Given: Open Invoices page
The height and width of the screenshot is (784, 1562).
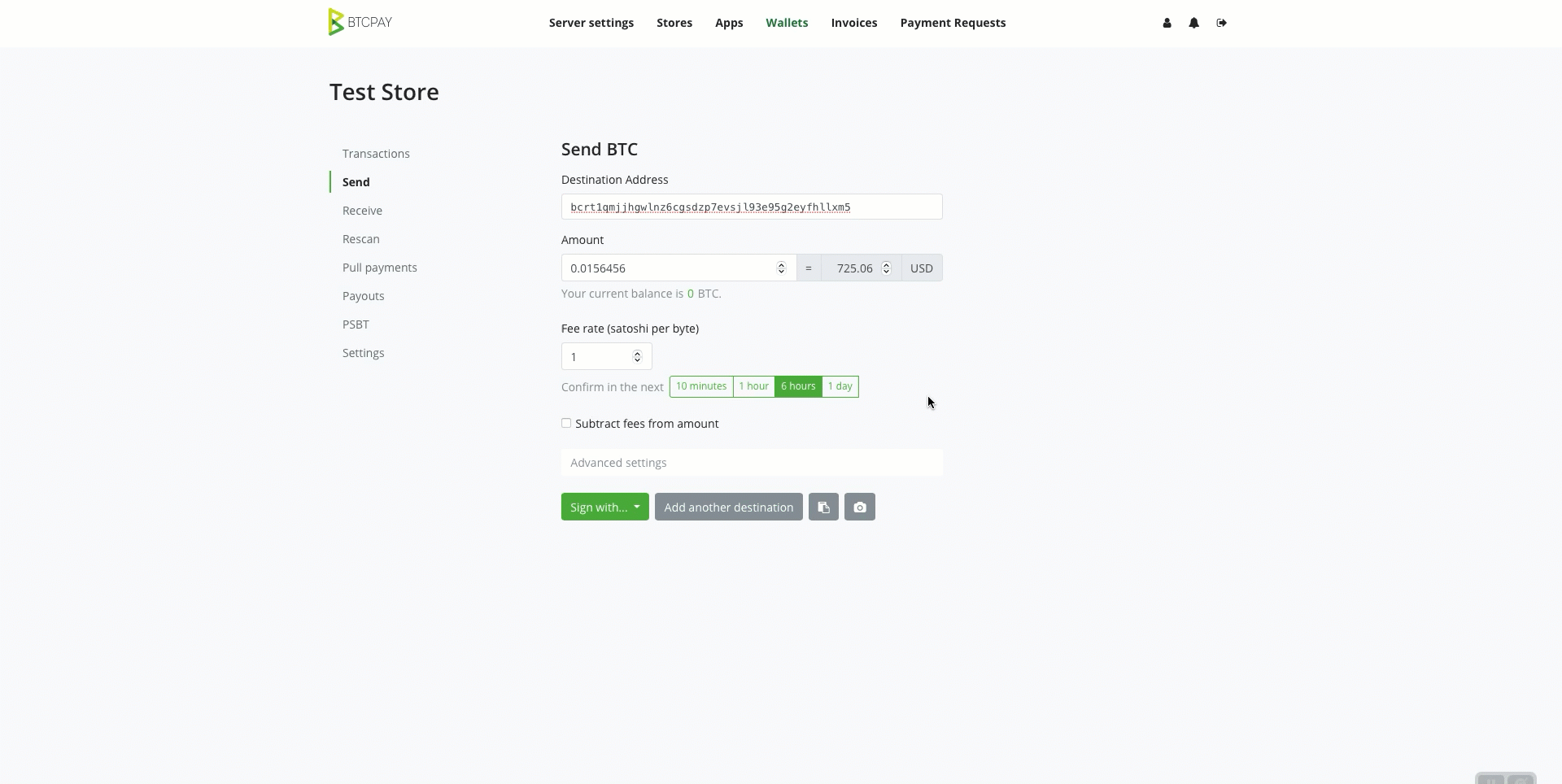Looking at the screenshot, I should (854, 23).
